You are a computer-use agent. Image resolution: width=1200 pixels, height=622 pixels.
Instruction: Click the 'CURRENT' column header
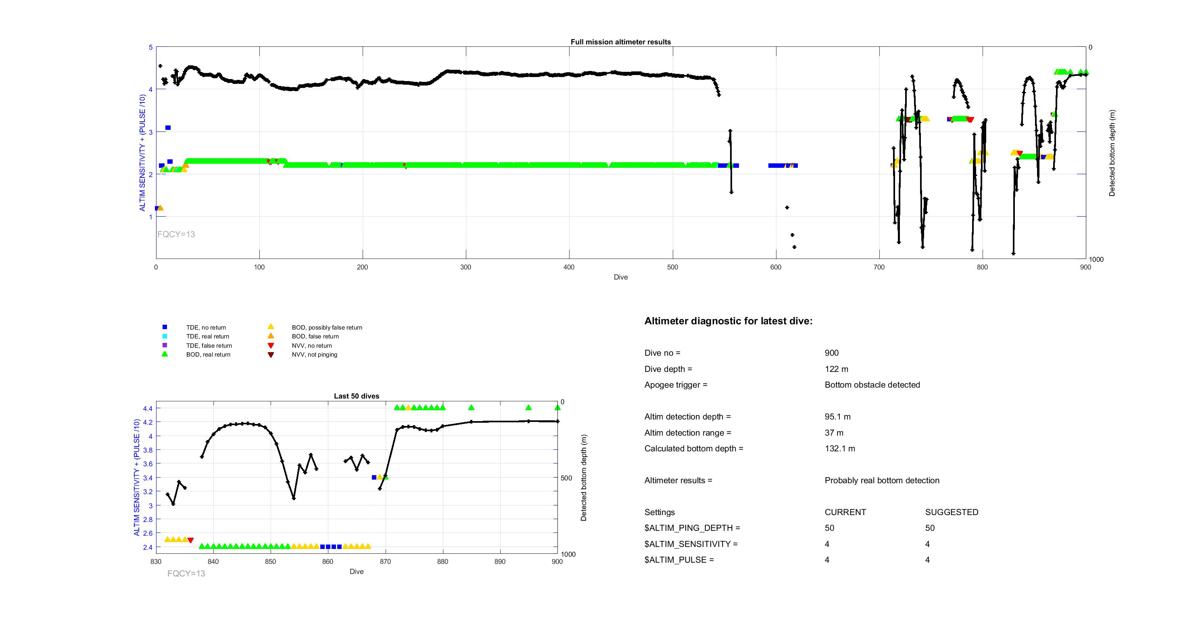[x=845, y=513]
